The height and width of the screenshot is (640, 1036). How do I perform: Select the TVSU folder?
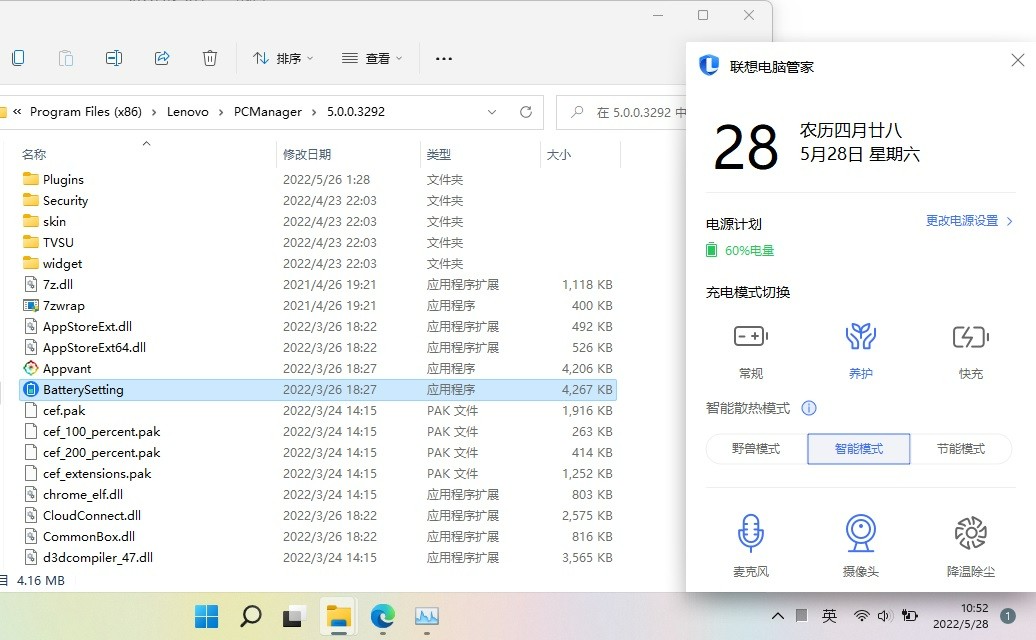point(58,242)
